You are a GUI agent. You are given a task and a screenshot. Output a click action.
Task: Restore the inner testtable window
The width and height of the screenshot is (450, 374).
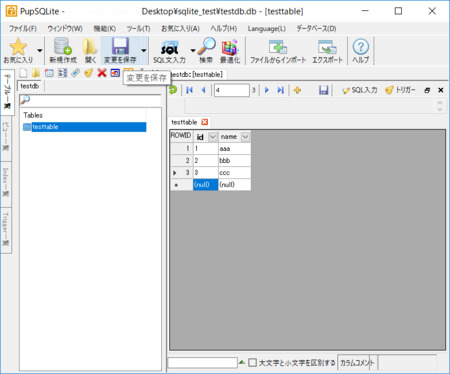click(427, 90)
